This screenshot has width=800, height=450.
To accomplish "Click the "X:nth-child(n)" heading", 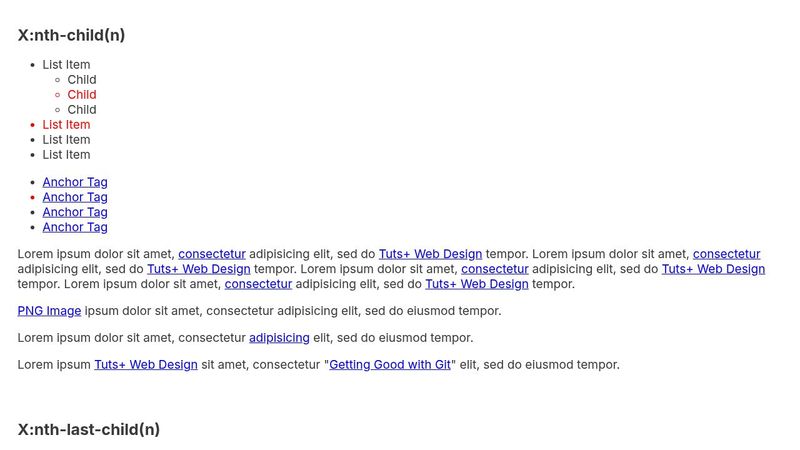I will [71, 35].
